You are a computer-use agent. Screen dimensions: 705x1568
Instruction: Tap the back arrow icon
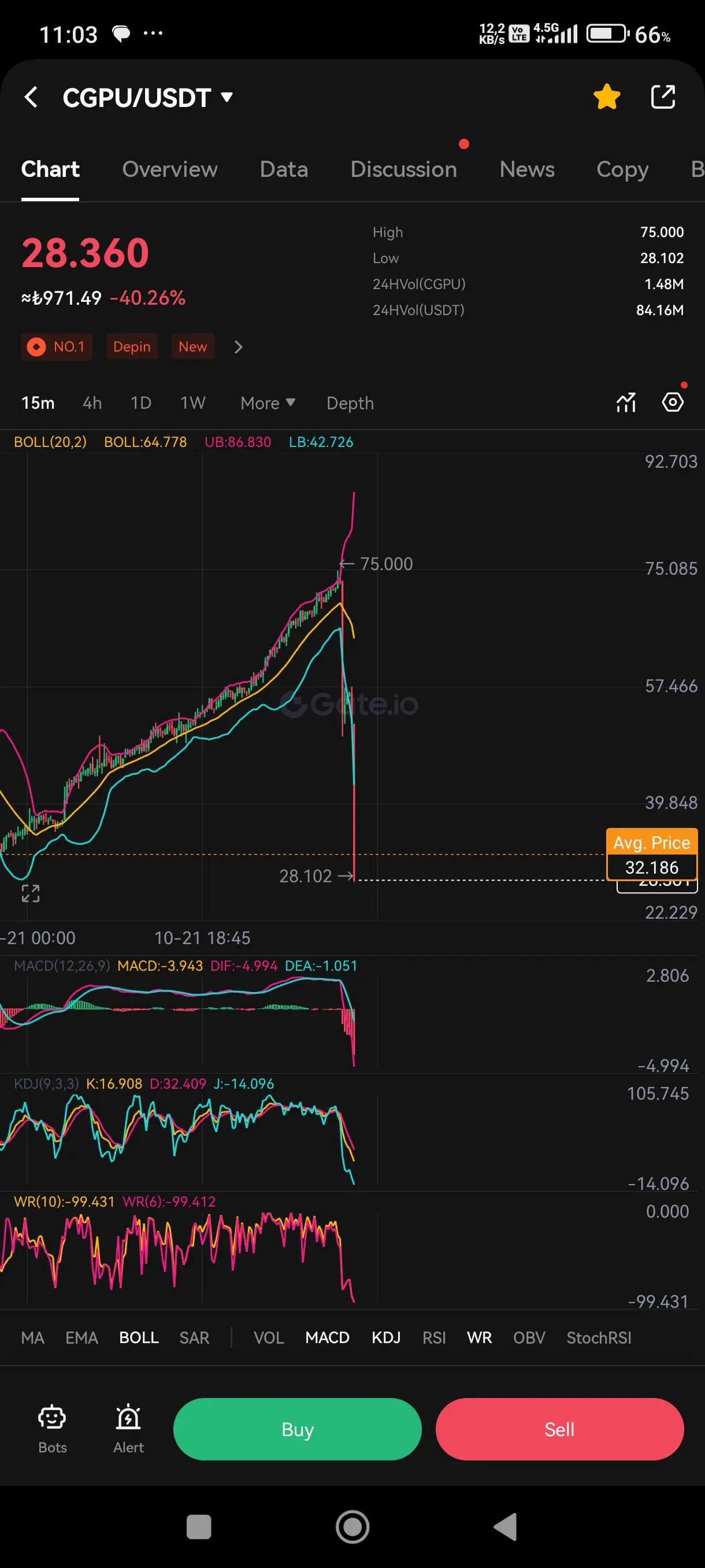click(31, 97)
